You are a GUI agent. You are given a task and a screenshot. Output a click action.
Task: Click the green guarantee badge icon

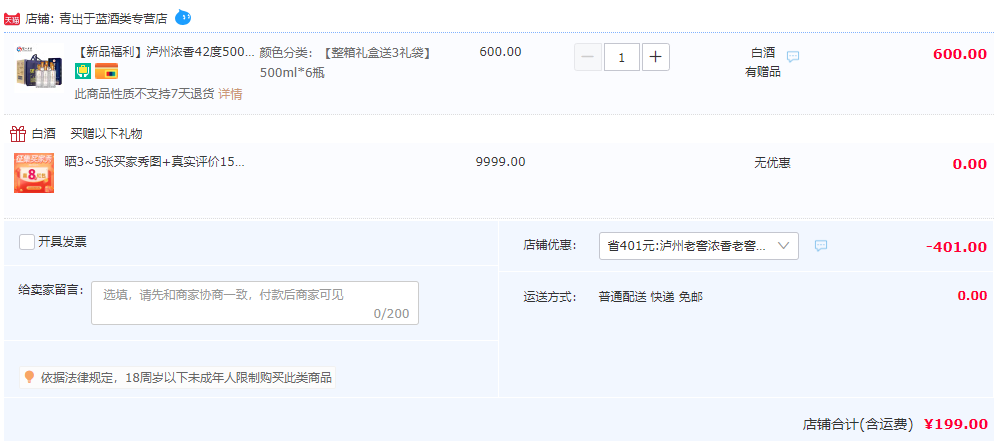83,71
